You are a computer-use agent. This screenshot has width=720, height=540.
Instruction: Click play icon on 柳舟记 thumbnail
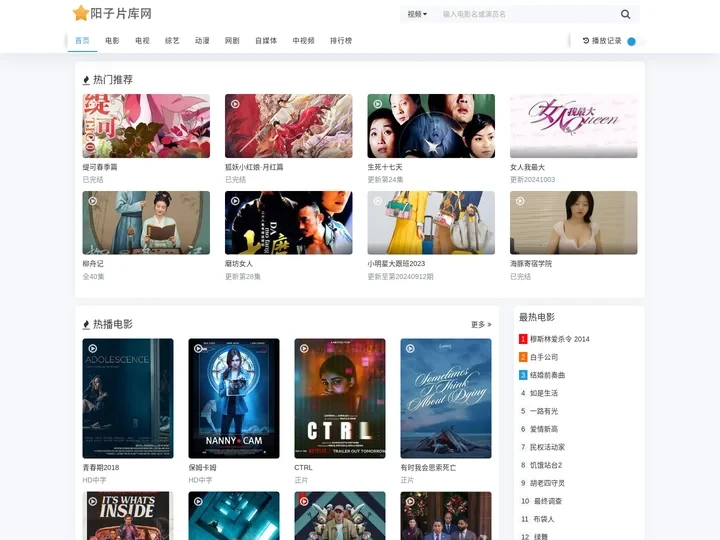click(93, 201)
